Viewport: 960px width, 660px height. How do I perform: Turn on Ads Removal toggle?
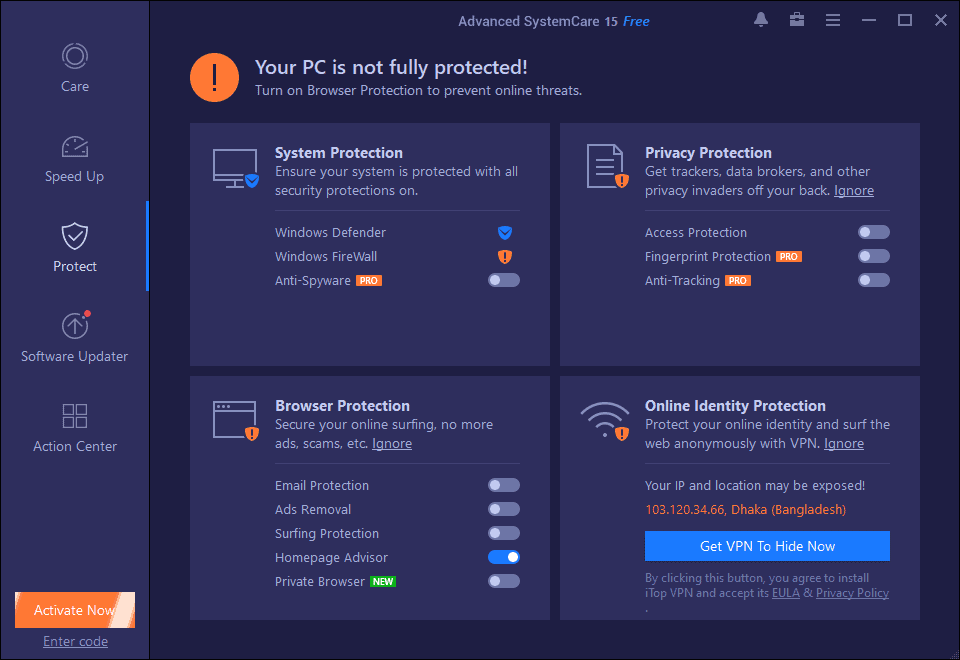tap(504, 509)
